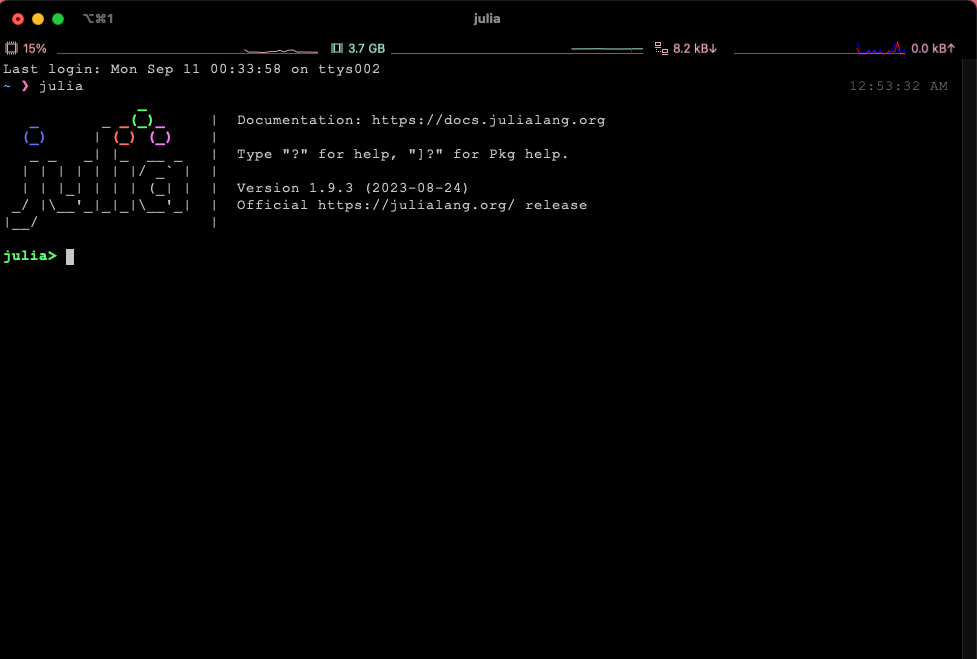
Task: Click the julia window title
Action: 487,19
